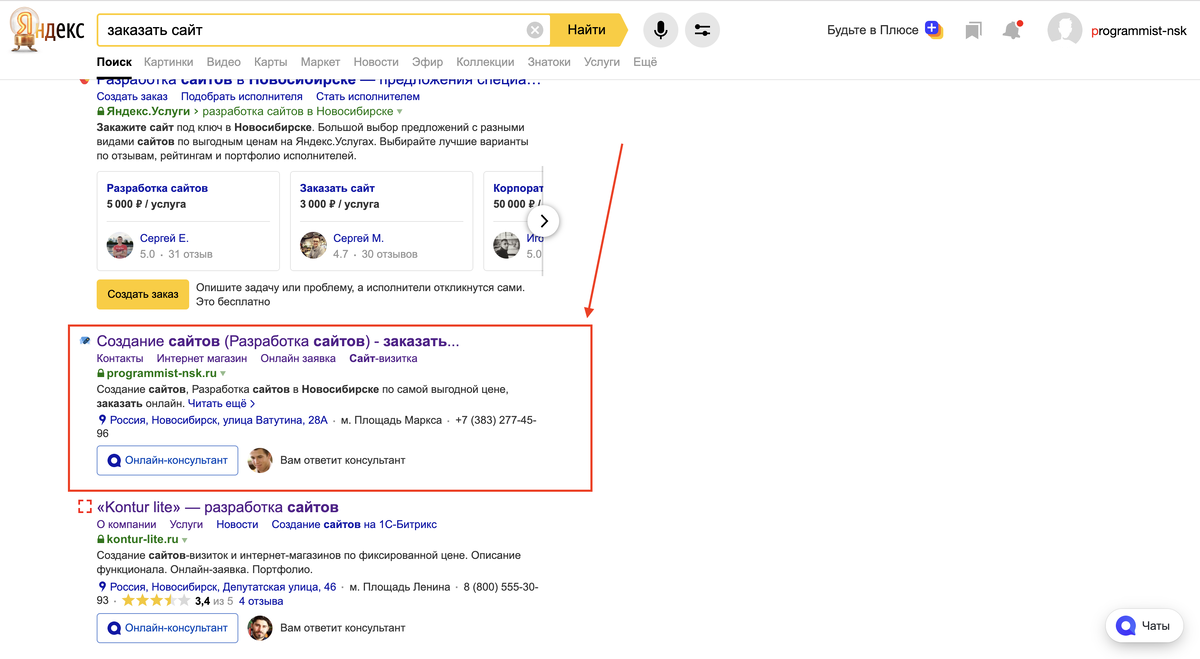Click the Kontur lite favicon icon
This screenshot has height=659, width=1200.
click(85, 507)
